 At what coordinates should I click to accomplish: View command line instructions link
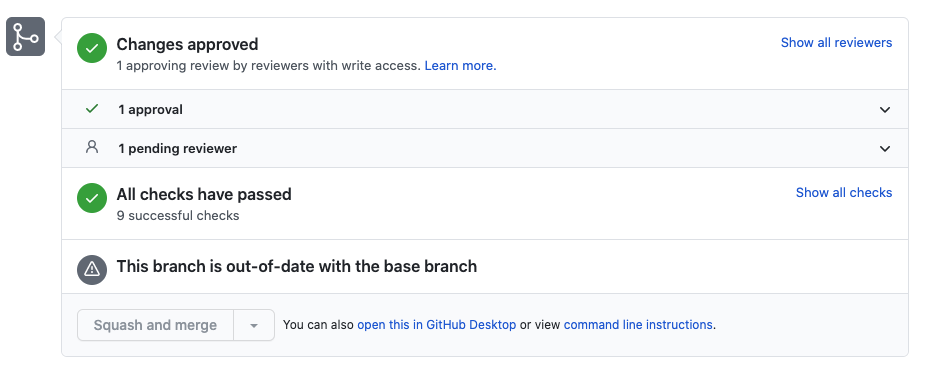tap(638, 325)
